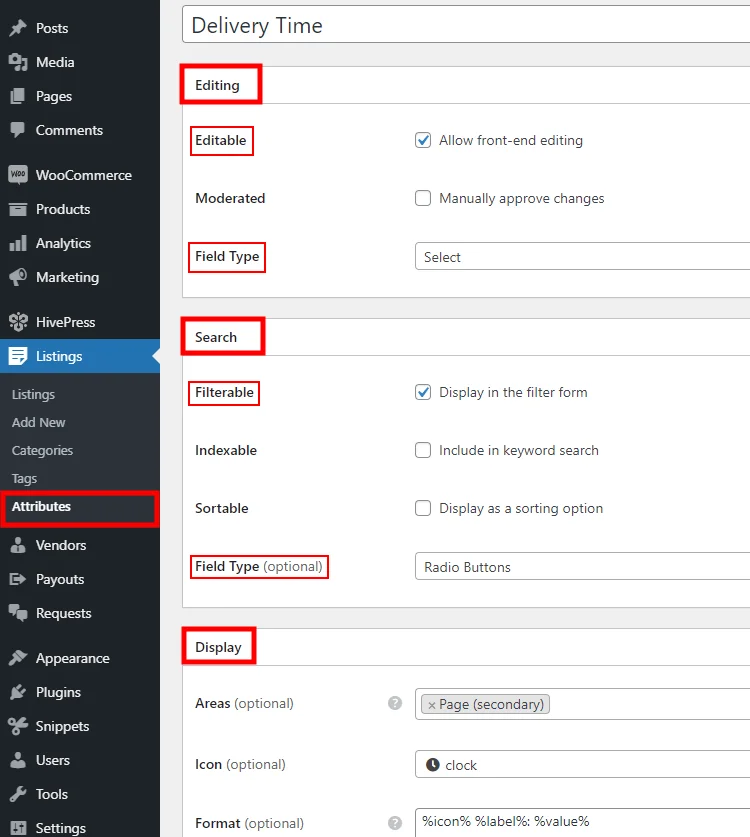Click the Pages icon

tap(18, 96)
